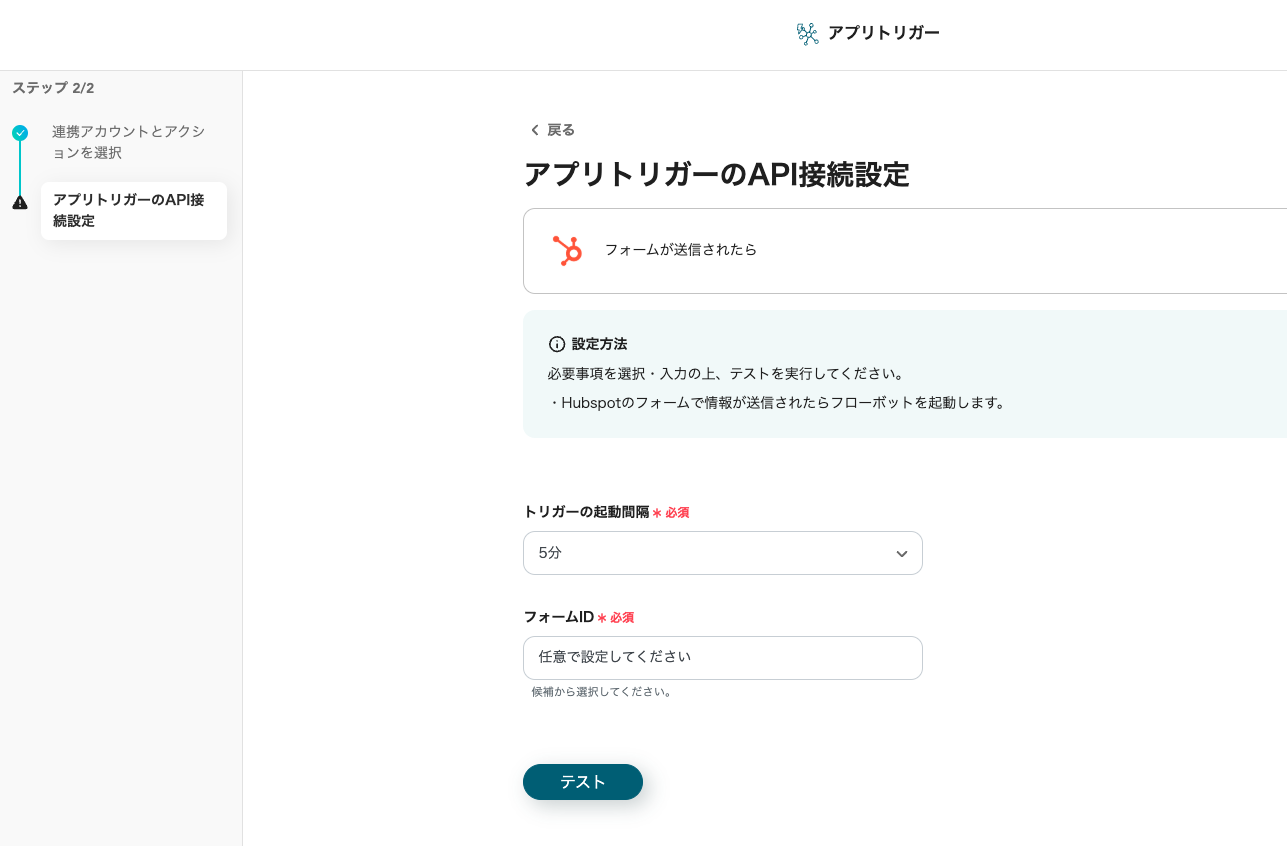Click the ステップ 2/2 label
This screenshot has width=1287, height=846.
[x=53, y=88]
